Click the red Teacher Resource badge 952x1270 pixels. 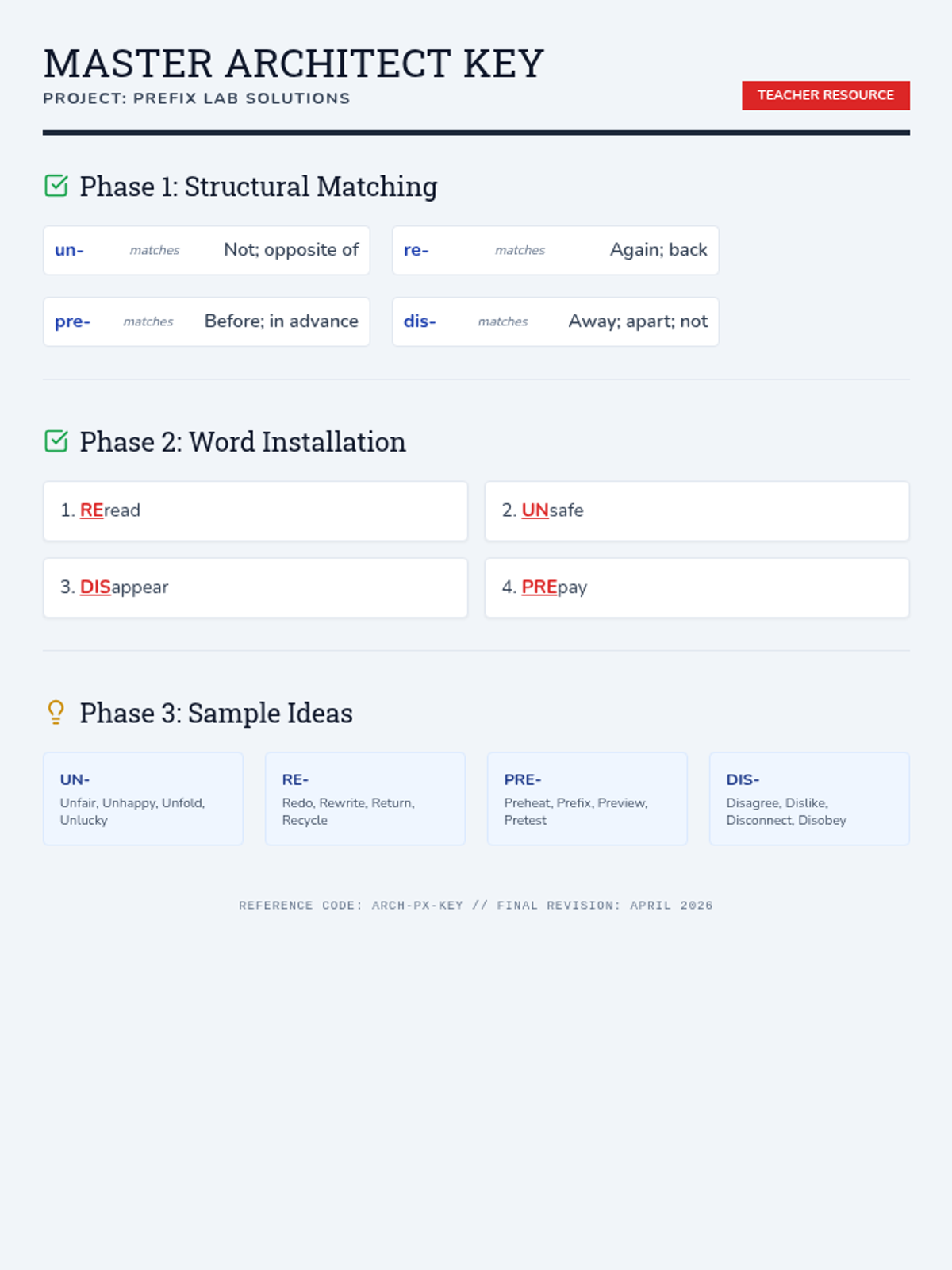tap(825, 95)
